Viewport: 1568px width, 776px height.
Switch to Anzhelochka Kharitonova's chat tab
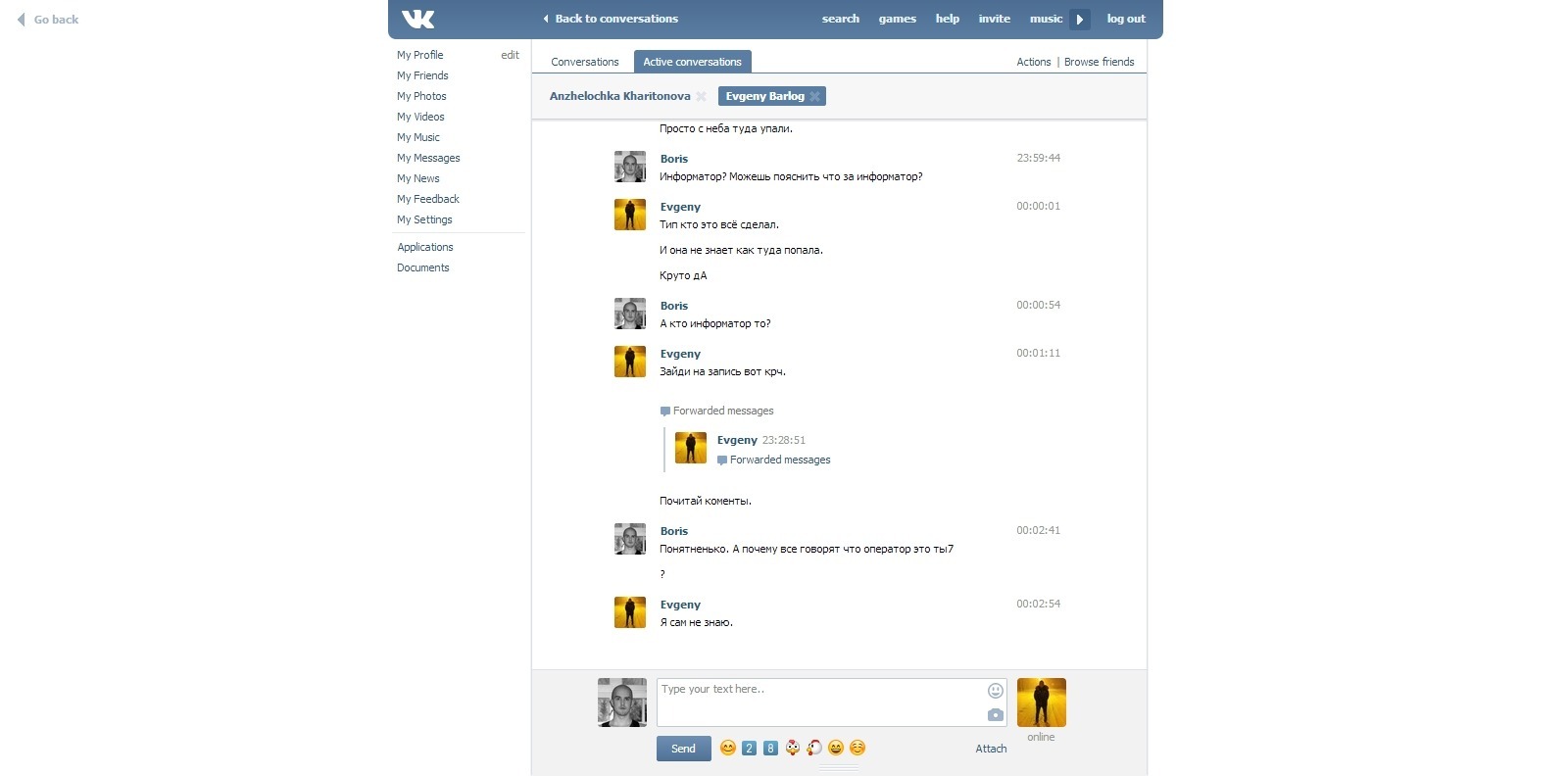pyautogui.click(x=620, y=96)
